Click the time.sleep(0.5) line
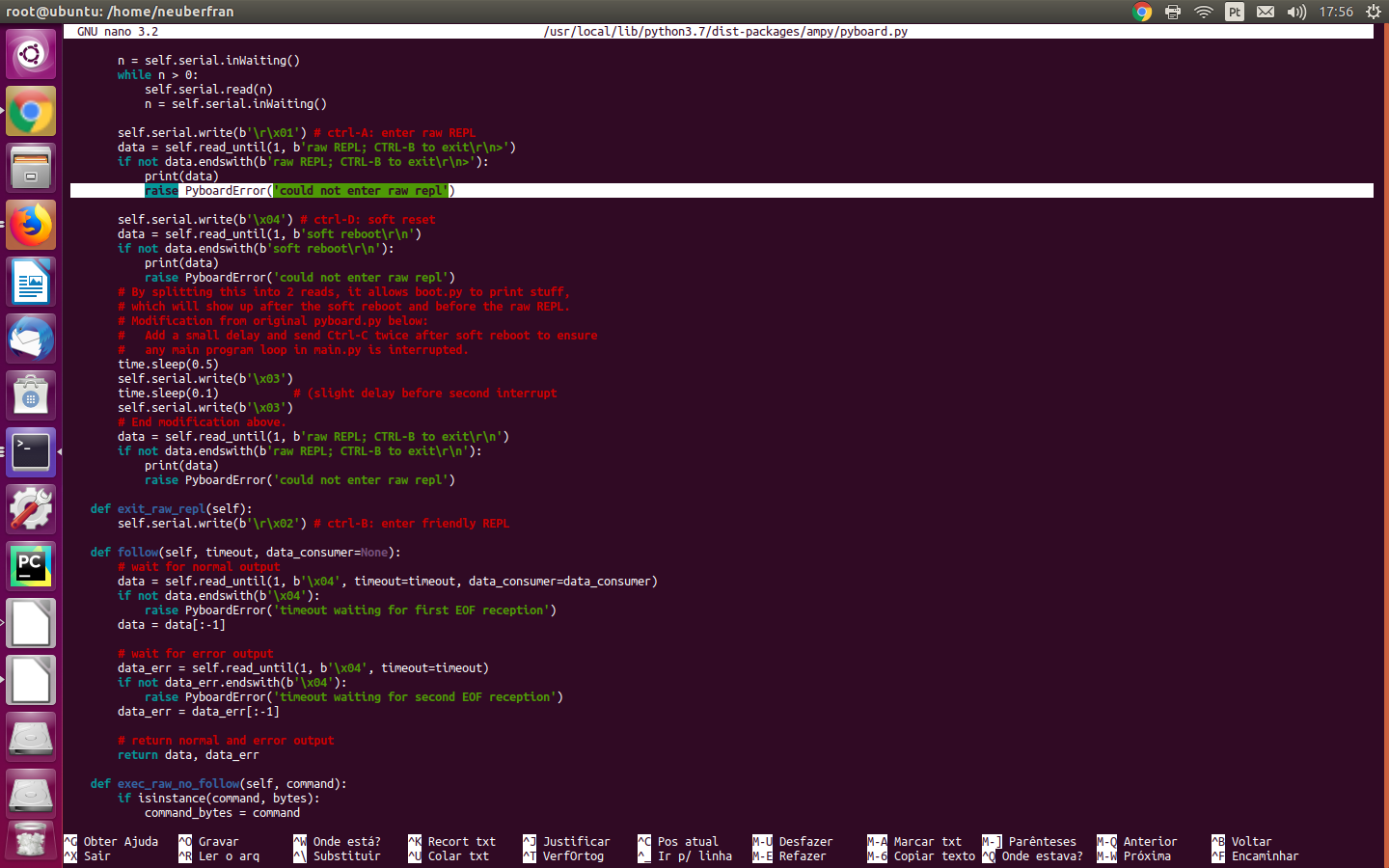1389x868 pixels. point(168,365)
